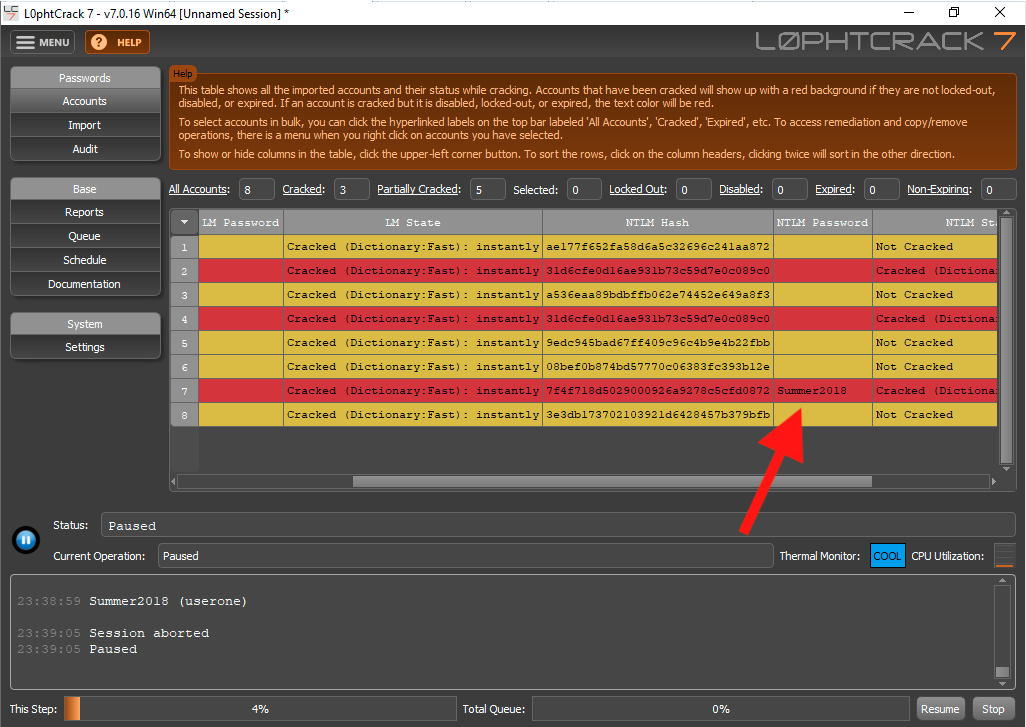Click the orange HELP question mark button
Screen dimensions: 1026x727
[117, 43]
